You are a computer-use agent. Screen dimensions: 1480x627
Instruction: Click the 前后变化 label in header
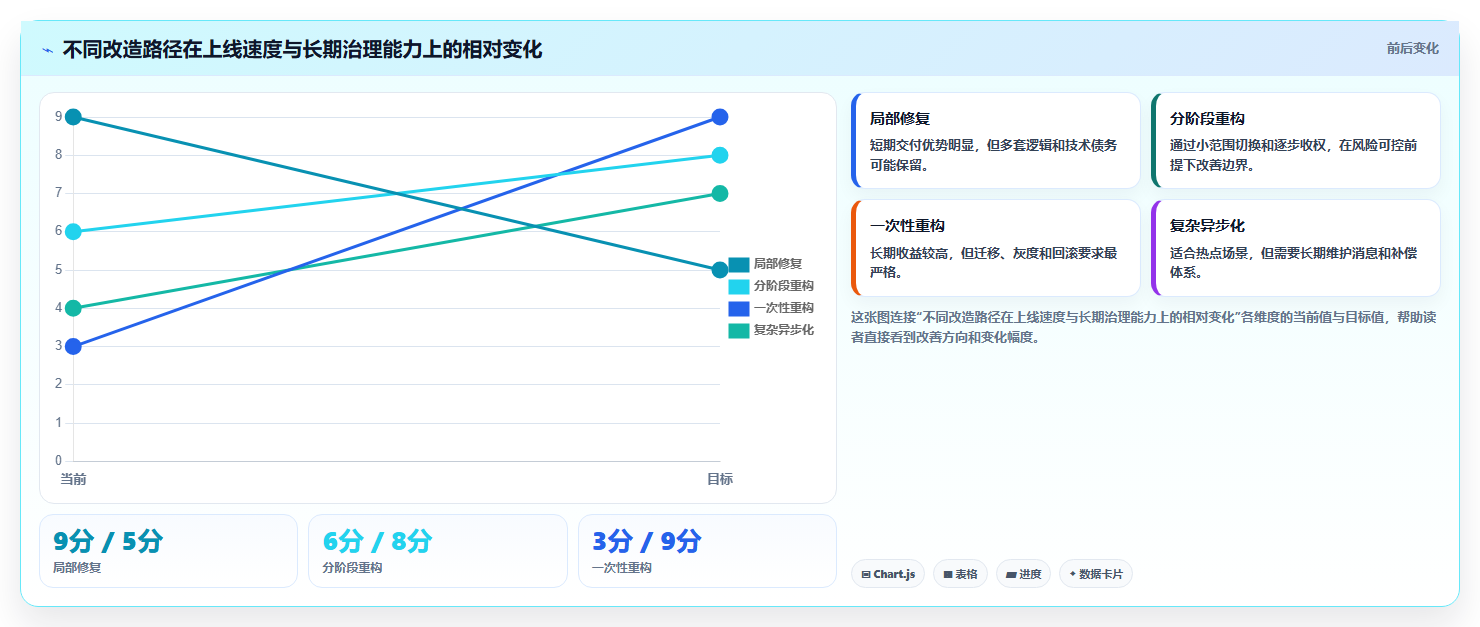(1412, 48)
